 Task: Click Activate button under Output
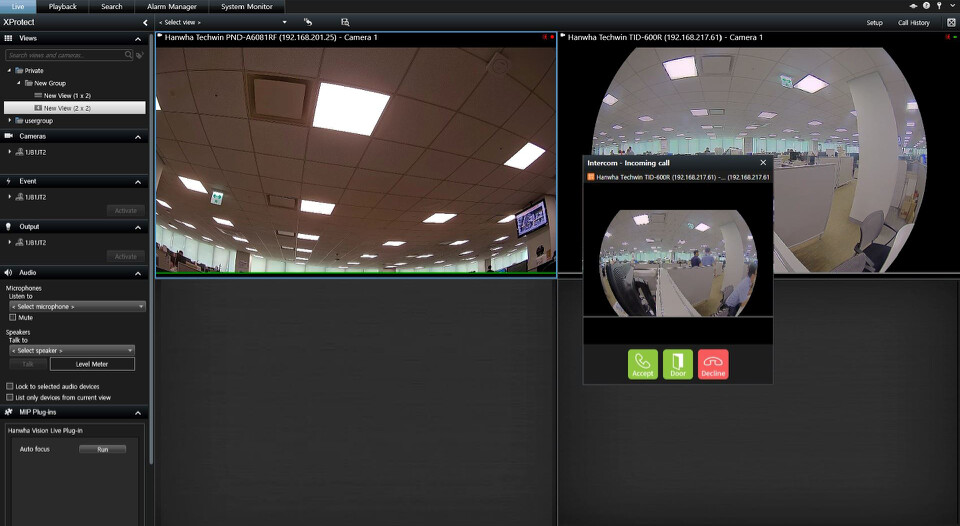tap(126, 257)
